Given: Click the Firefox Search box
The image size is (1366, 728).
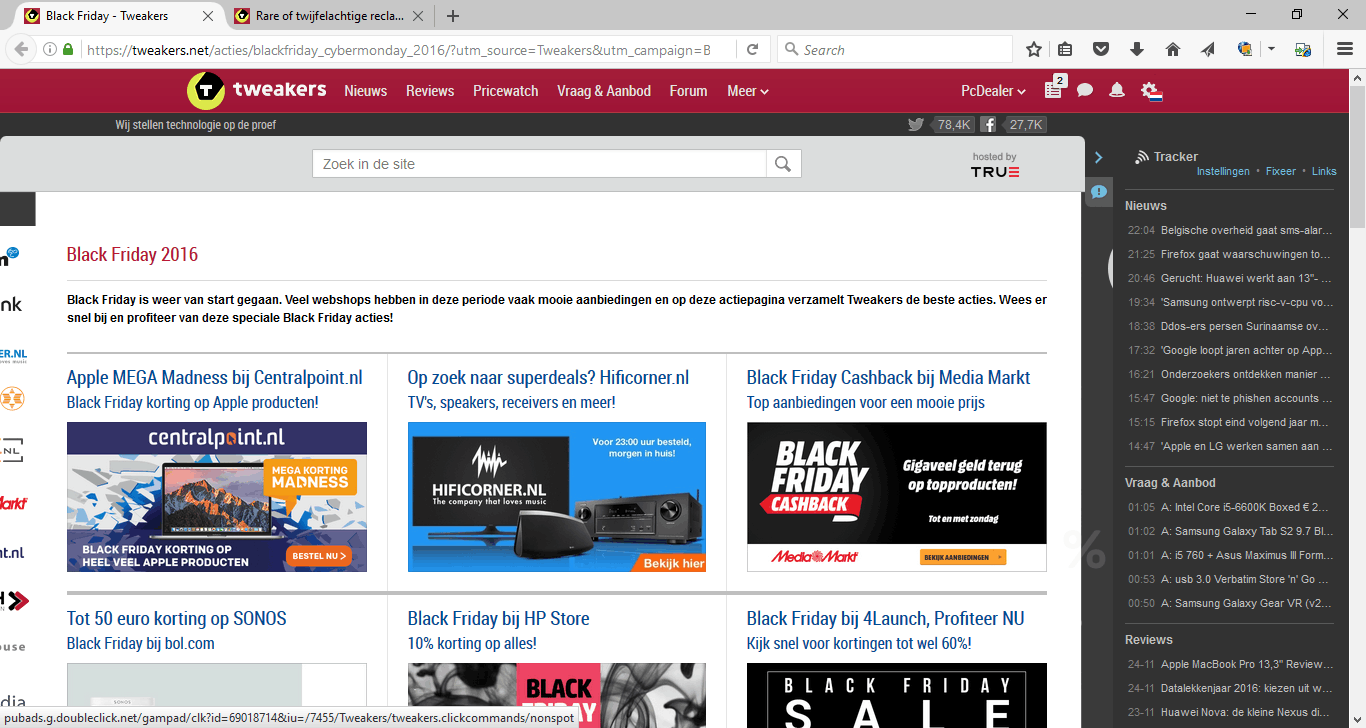Looking at the screenshot, I should point(895,49).
